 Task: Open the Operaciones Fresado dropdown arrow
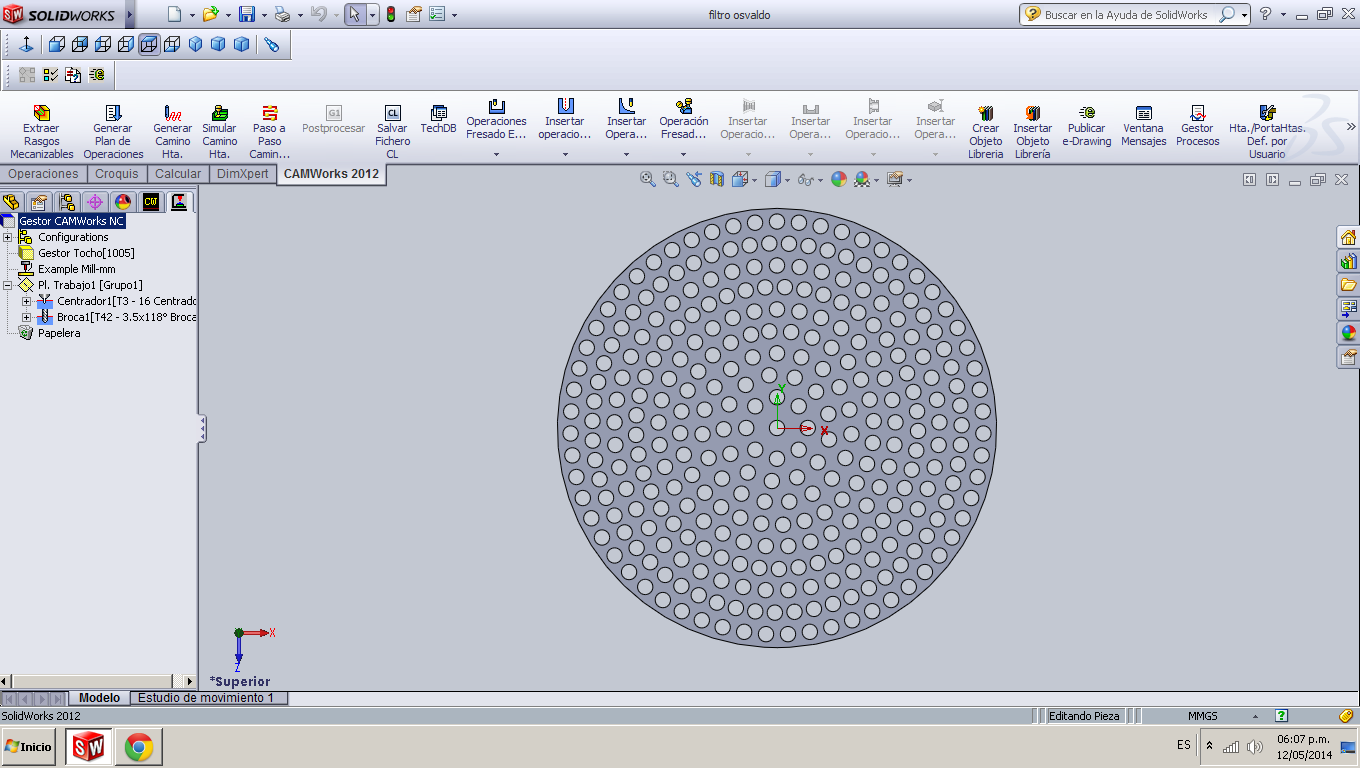(496, 154)
